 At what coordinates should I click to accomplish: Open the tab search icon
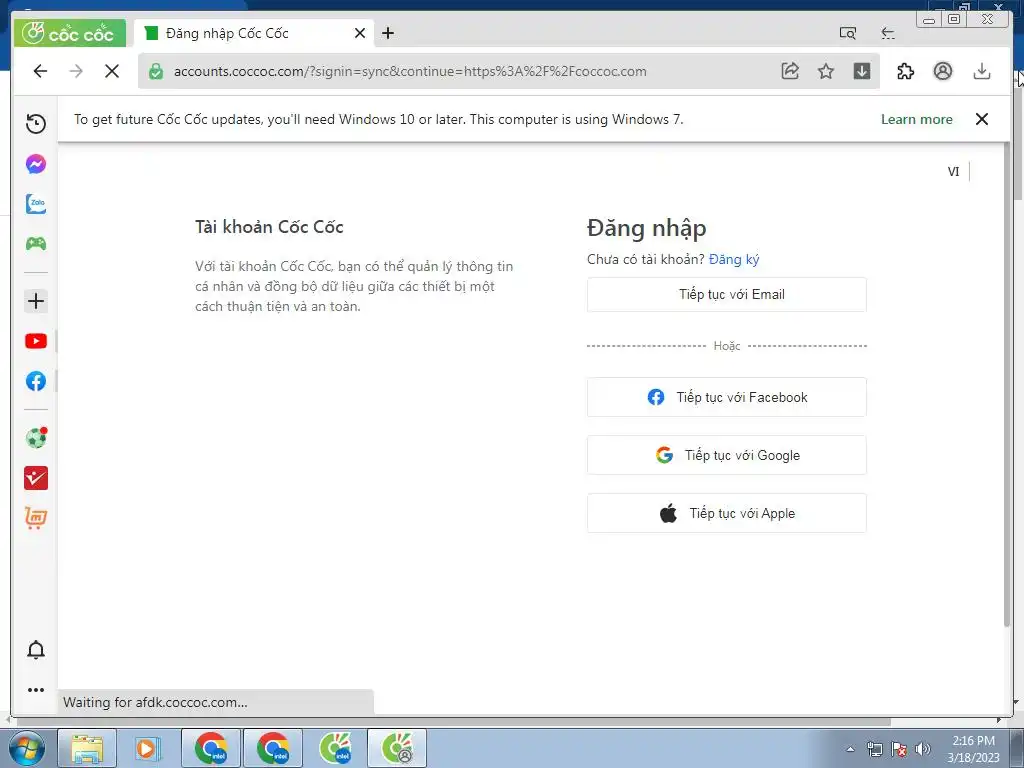pyautogui.click(x=848, y=33)
